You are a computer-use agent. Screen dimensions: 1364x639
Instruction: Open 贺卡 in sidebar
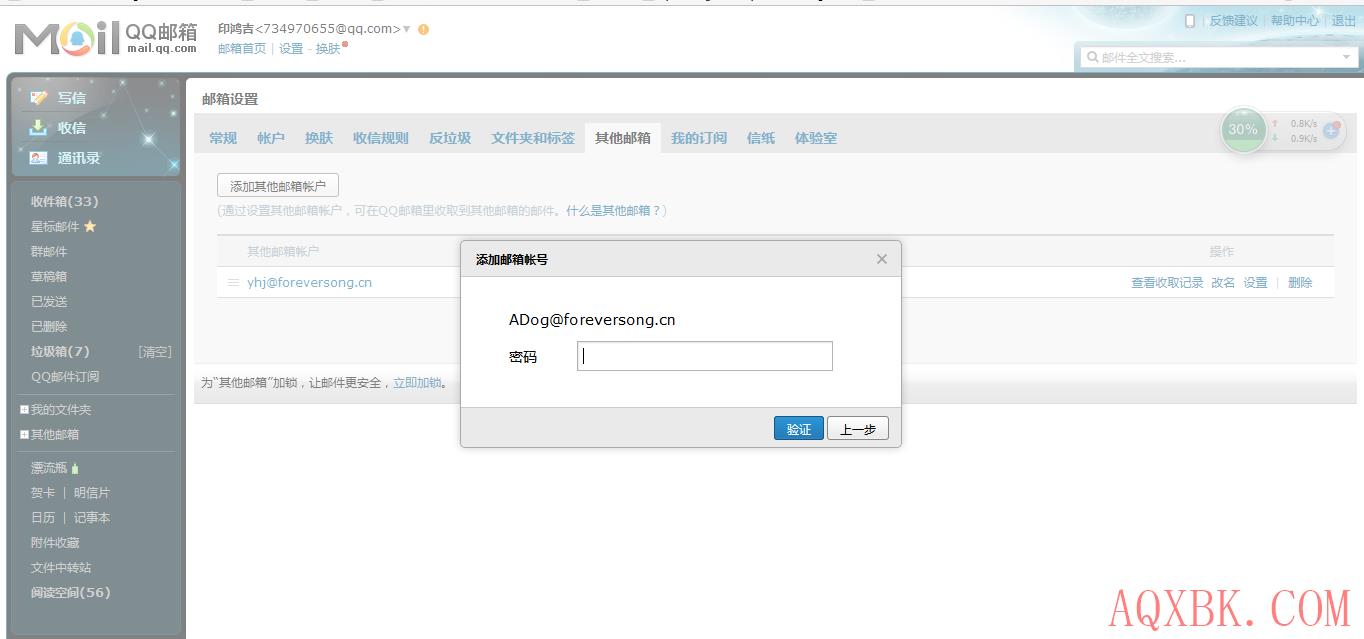click(43, 493)
